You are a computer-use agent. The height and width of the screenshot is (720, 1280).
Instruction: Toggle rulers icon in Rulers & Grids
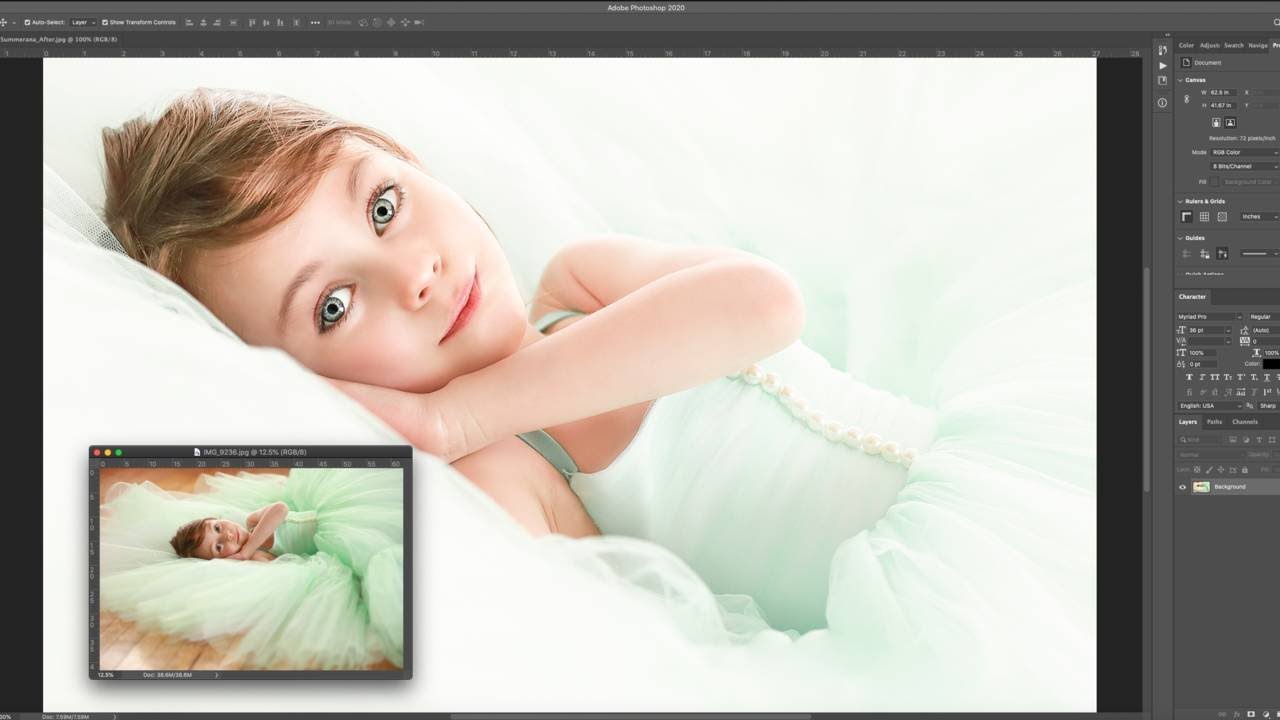(x=1186, y=217)
